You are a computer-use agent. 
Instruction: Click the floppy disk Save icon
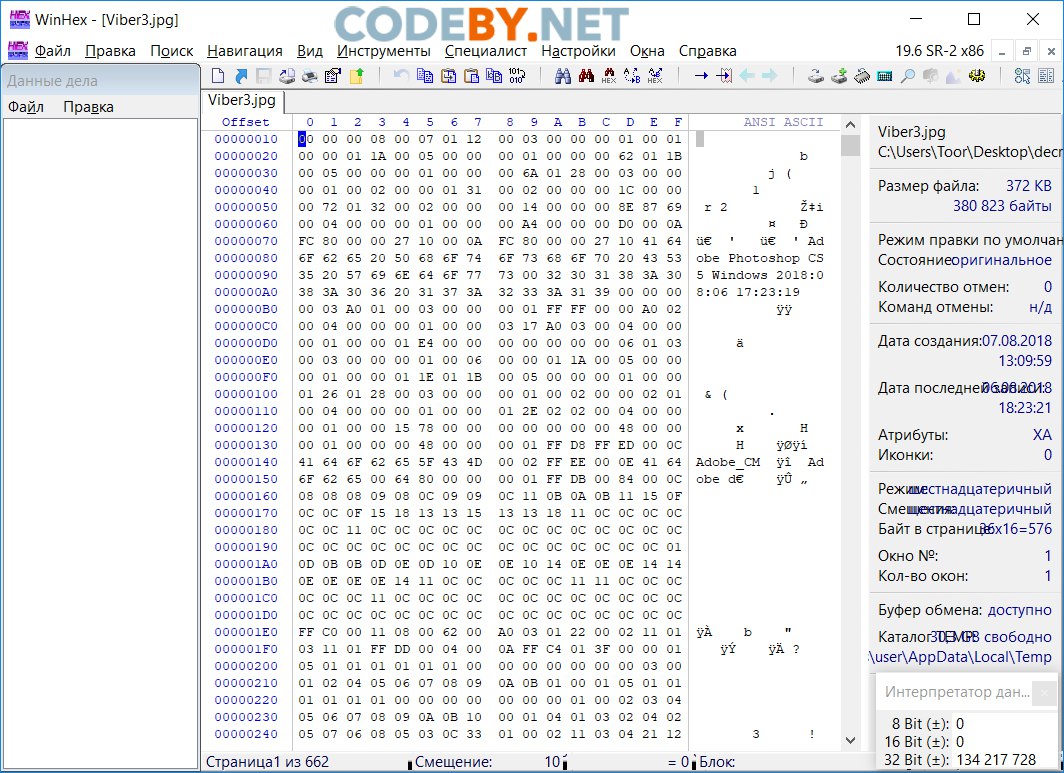coord(263,75)
